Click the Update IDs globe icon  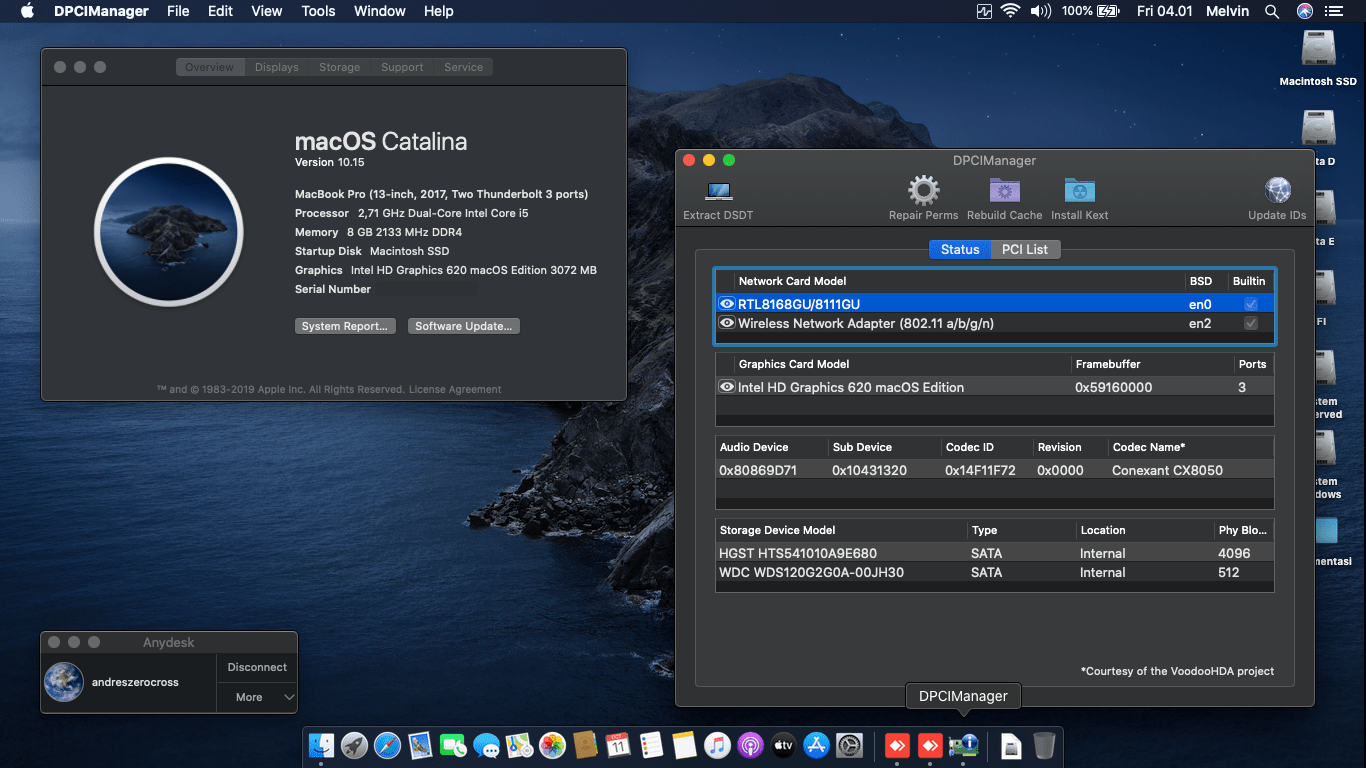[x=1277, y=190]
